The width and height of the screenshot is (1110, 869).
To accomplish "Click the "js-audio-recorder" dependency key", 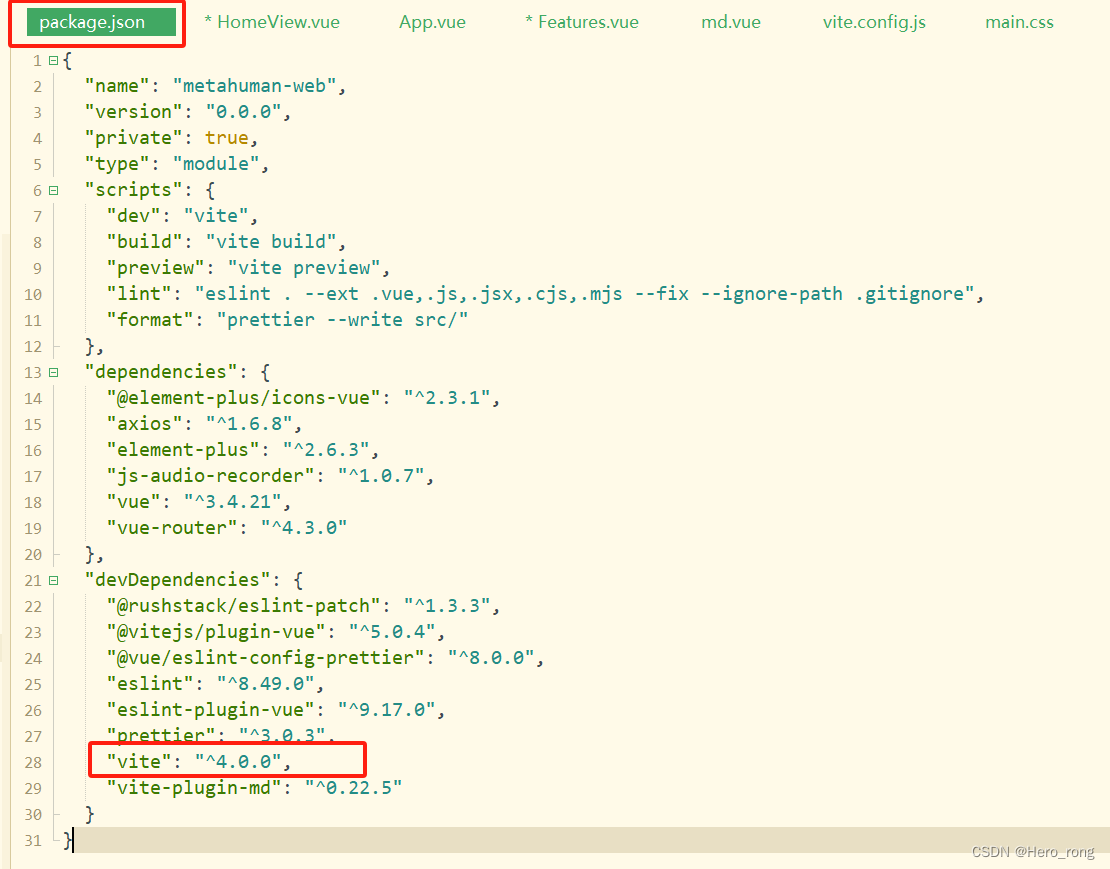I will coord(210,476).
